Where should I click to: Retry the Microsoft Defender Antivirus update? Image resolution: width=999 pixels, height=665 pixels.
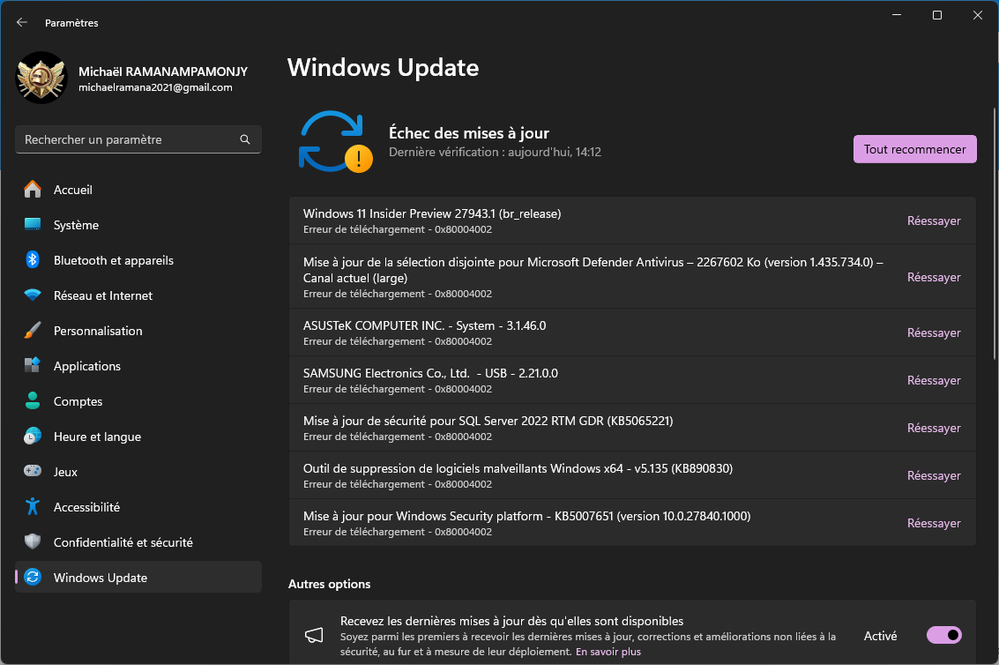(933, 277)
